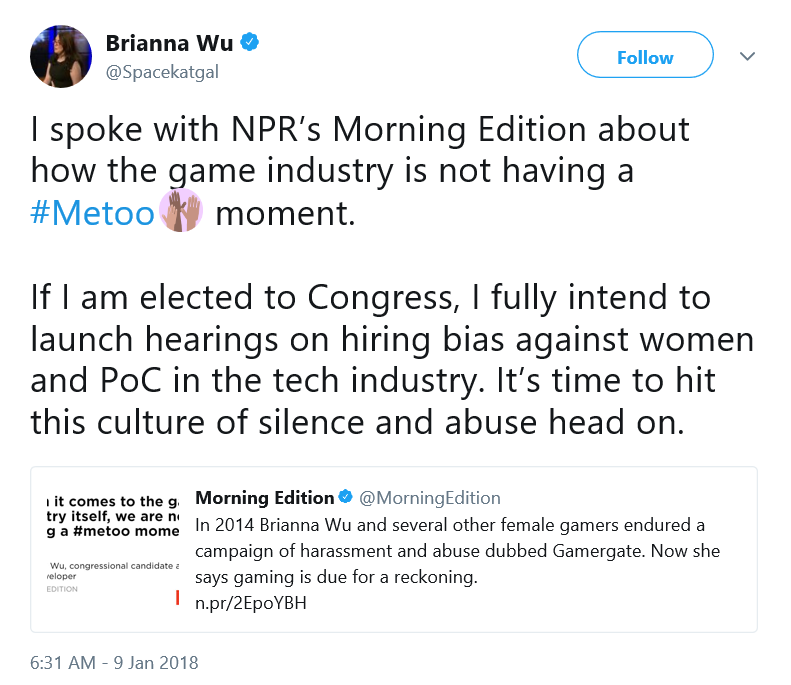
Task: Click the quoted tweet preview image thumbnail
Action: click(113, 549)
